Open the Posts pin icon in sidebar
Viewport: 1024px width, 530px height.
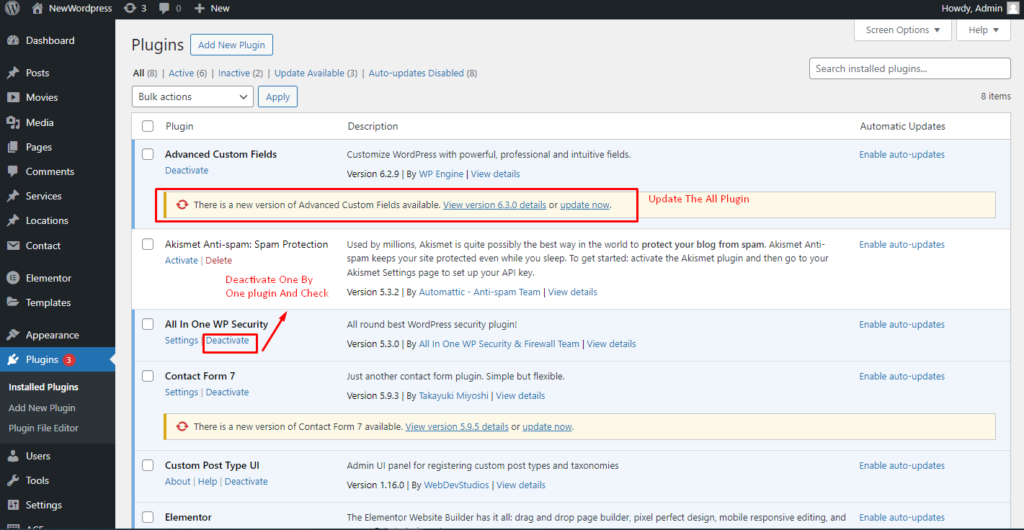click(12, 72)
